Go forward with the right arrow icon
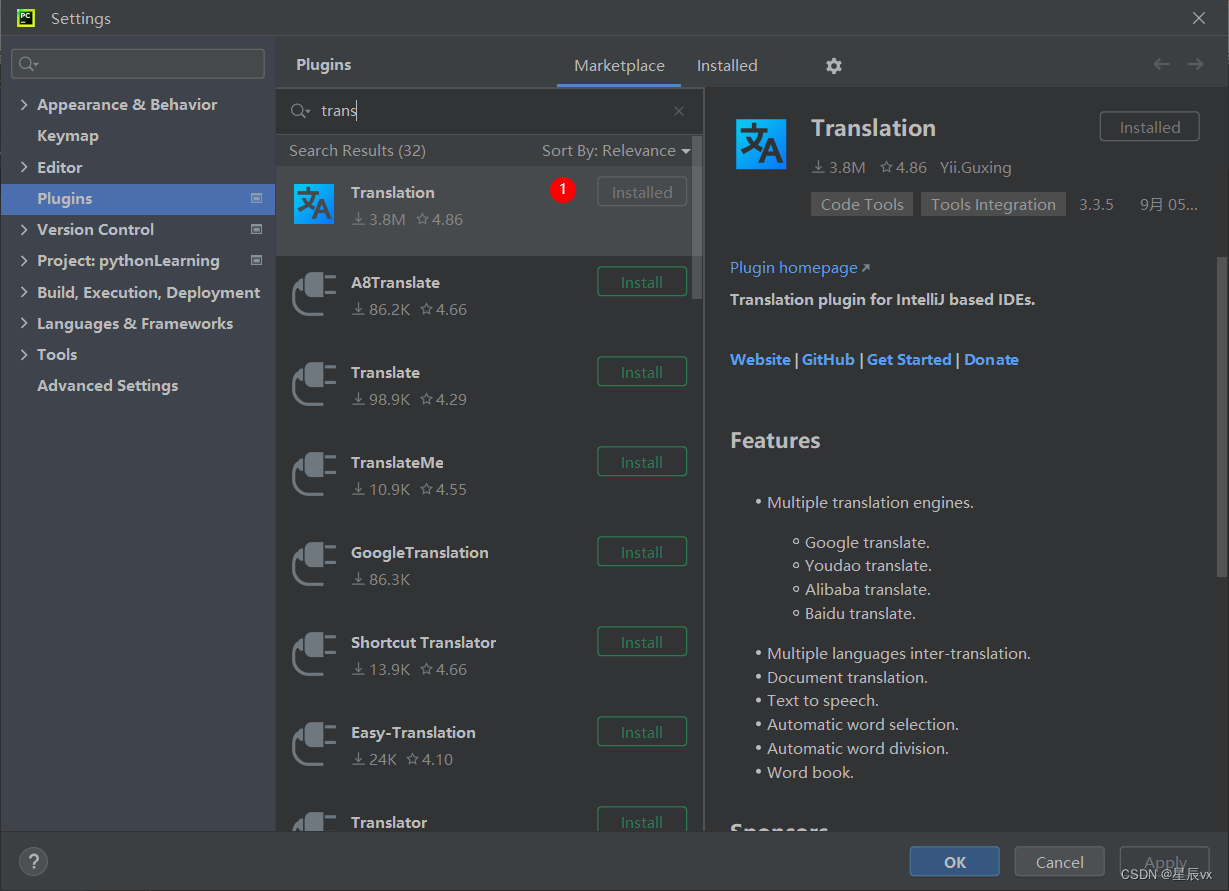This screenshot has width=1229, height=891. [1195, 64]
